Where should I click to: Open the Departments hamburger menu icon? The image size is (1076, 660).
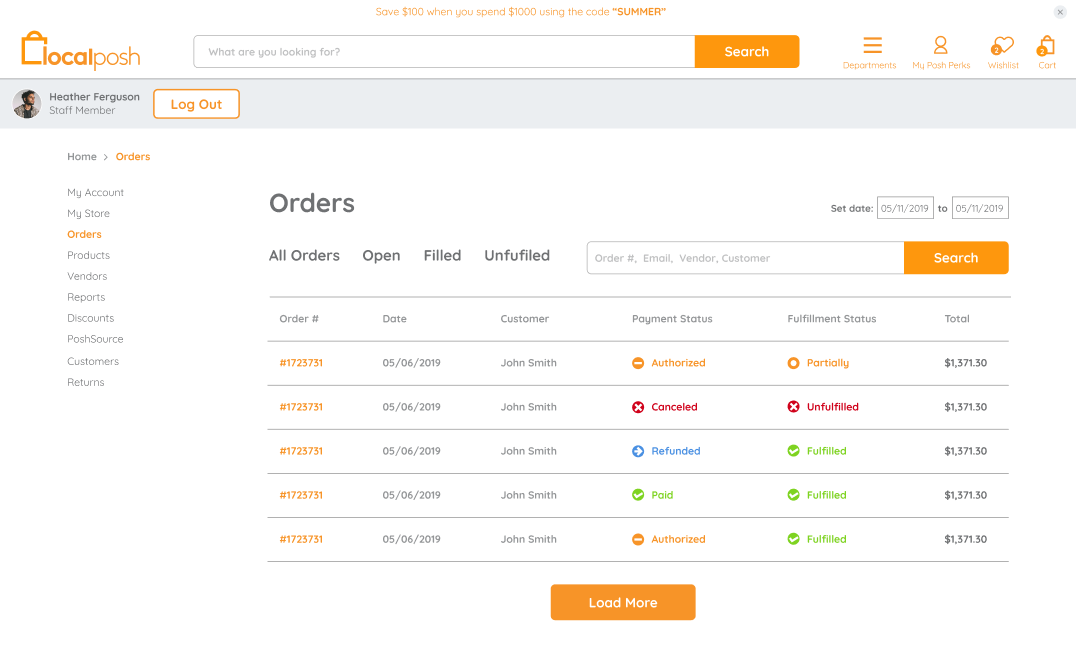coord(872,45)
